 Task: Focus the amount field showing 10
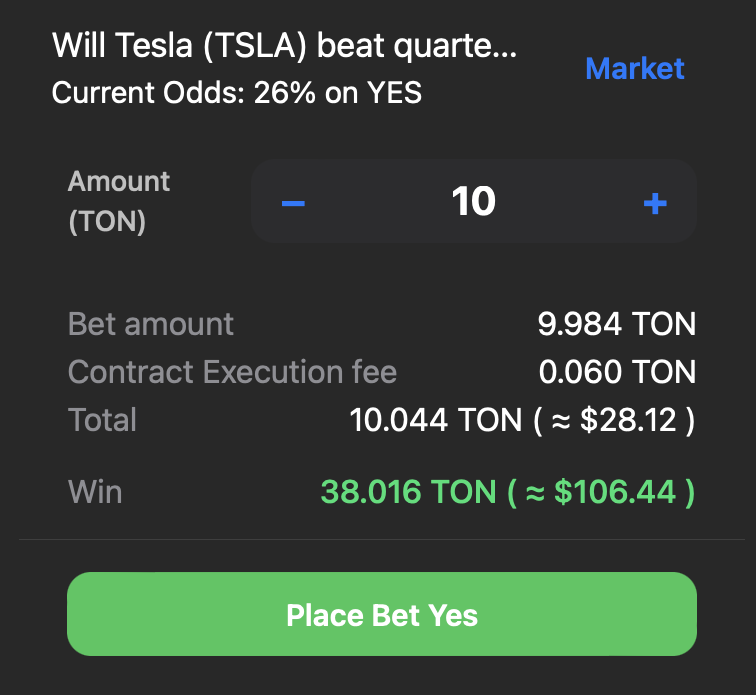[x=473, y=202]
